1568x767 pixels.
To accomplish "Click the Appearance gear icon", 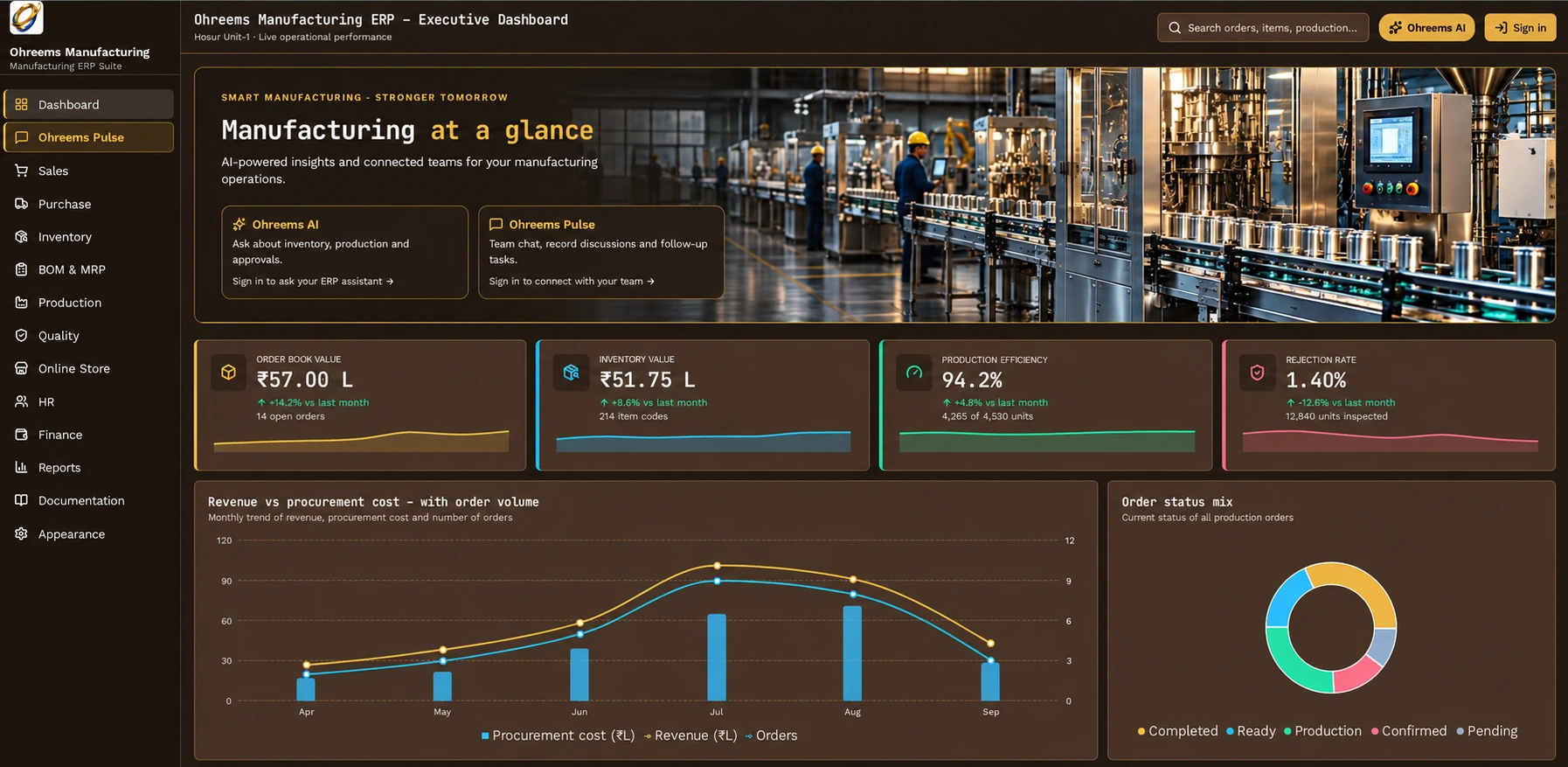I will point(22,533).
